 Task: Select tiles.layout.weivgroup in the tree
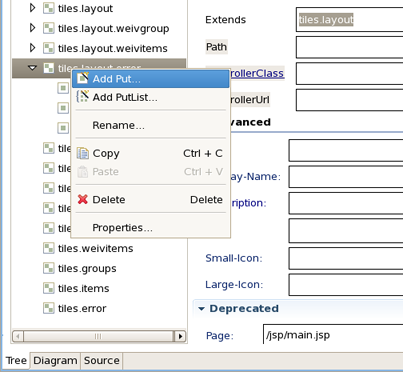(113, 28)
